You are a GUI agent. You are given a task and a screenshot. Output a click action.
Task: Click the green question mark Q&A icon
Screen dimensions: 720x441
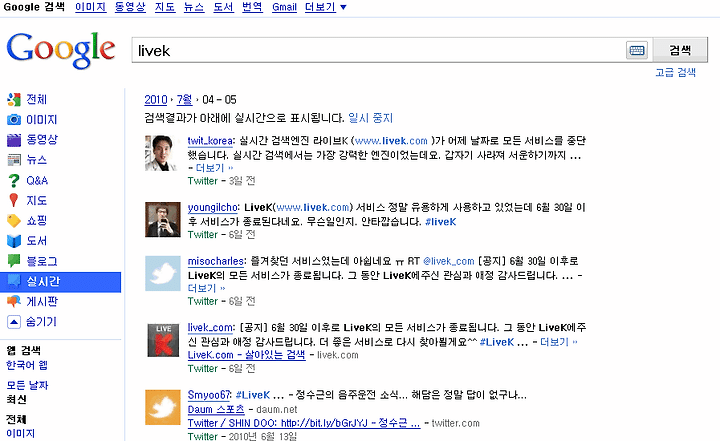(x=14, y=180)
